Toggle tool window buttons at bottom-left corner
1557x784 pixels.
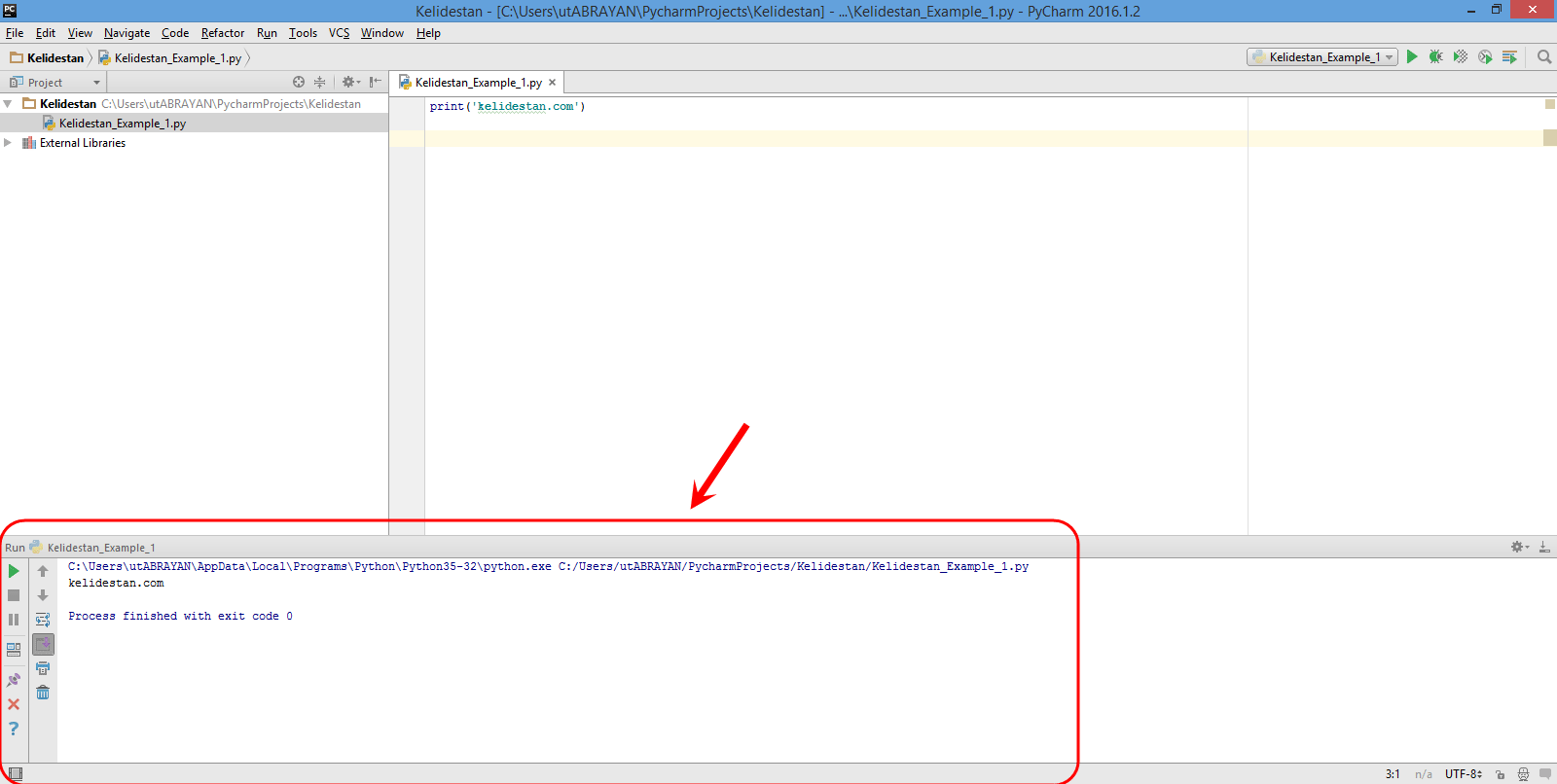pyautogui.click(x=15, y=774)
